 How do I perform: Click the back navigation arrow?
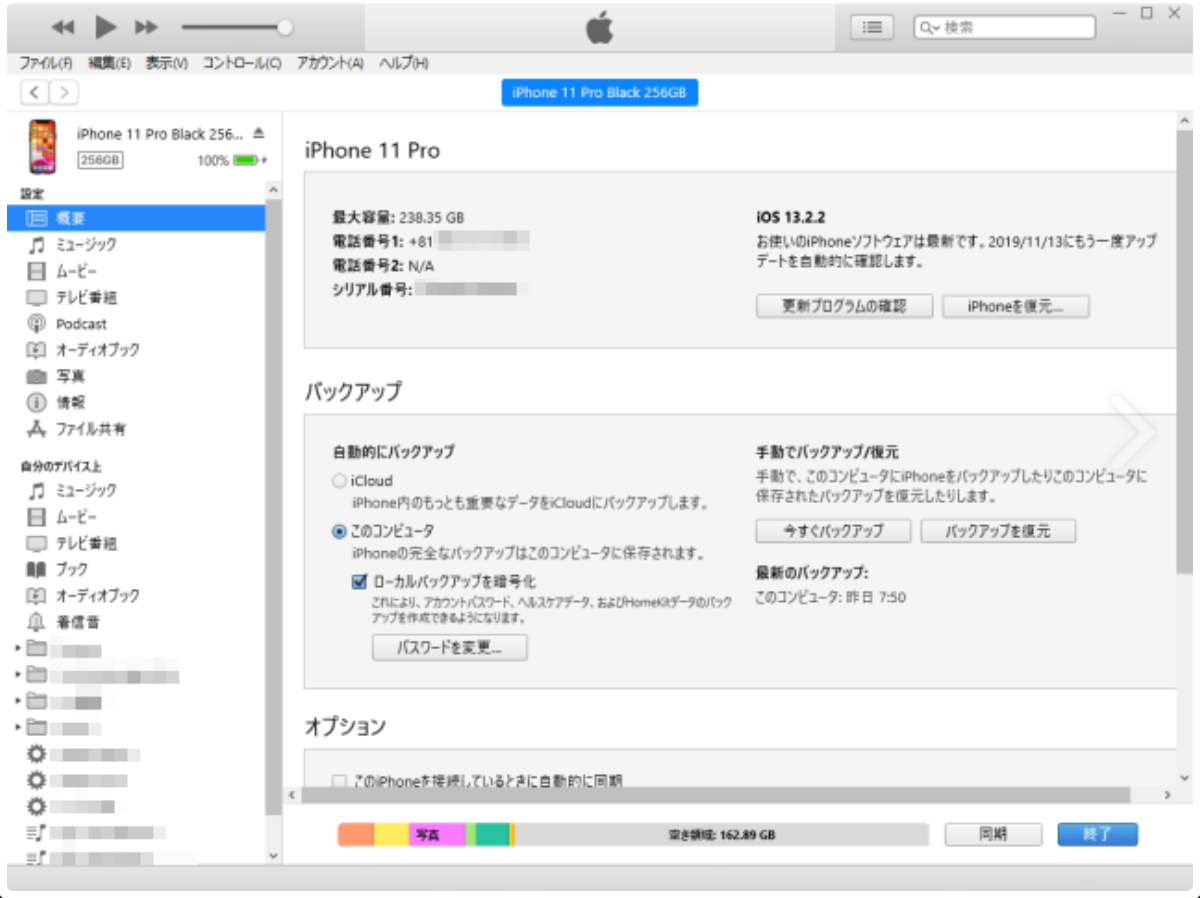tap(34, 93)
